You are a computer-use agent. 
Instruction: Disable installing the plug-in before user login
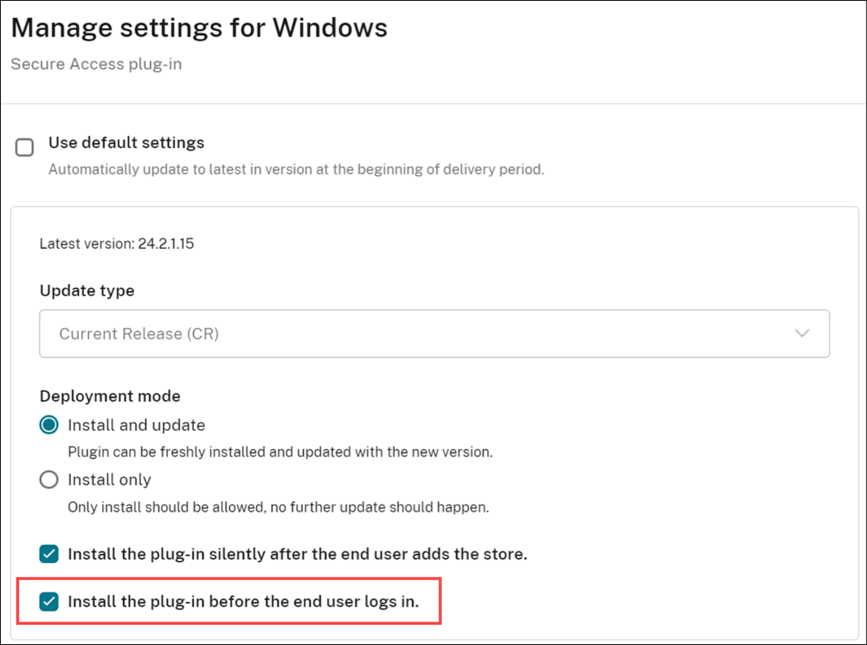47,601
